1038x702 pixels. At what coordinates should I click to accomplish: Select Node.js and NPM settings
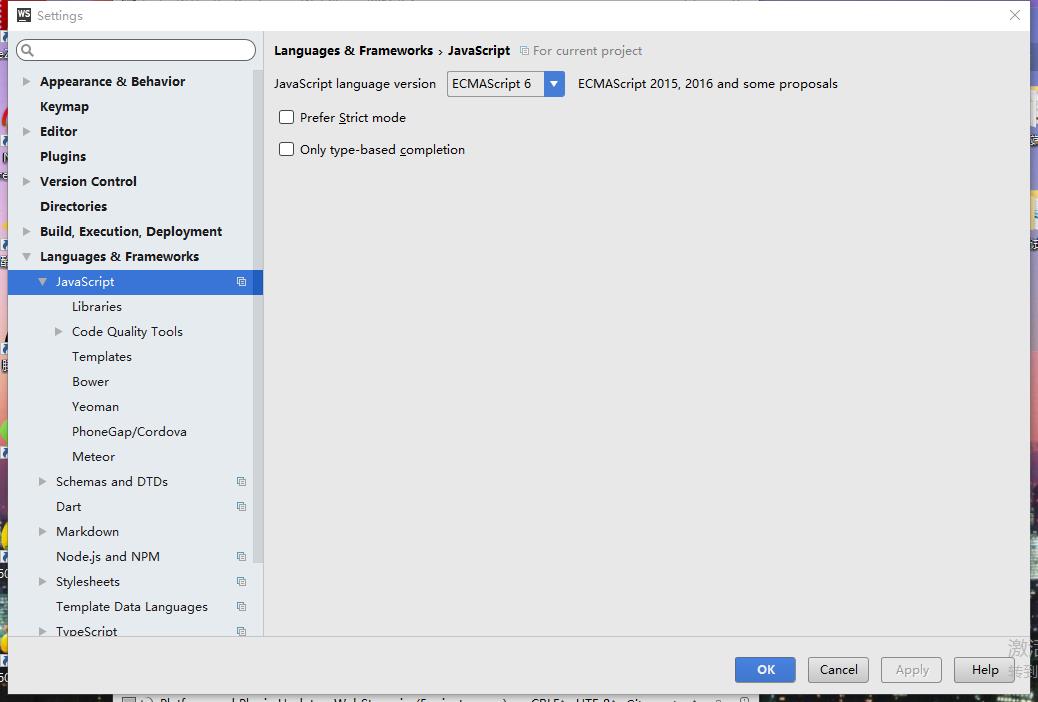point(108,557)
